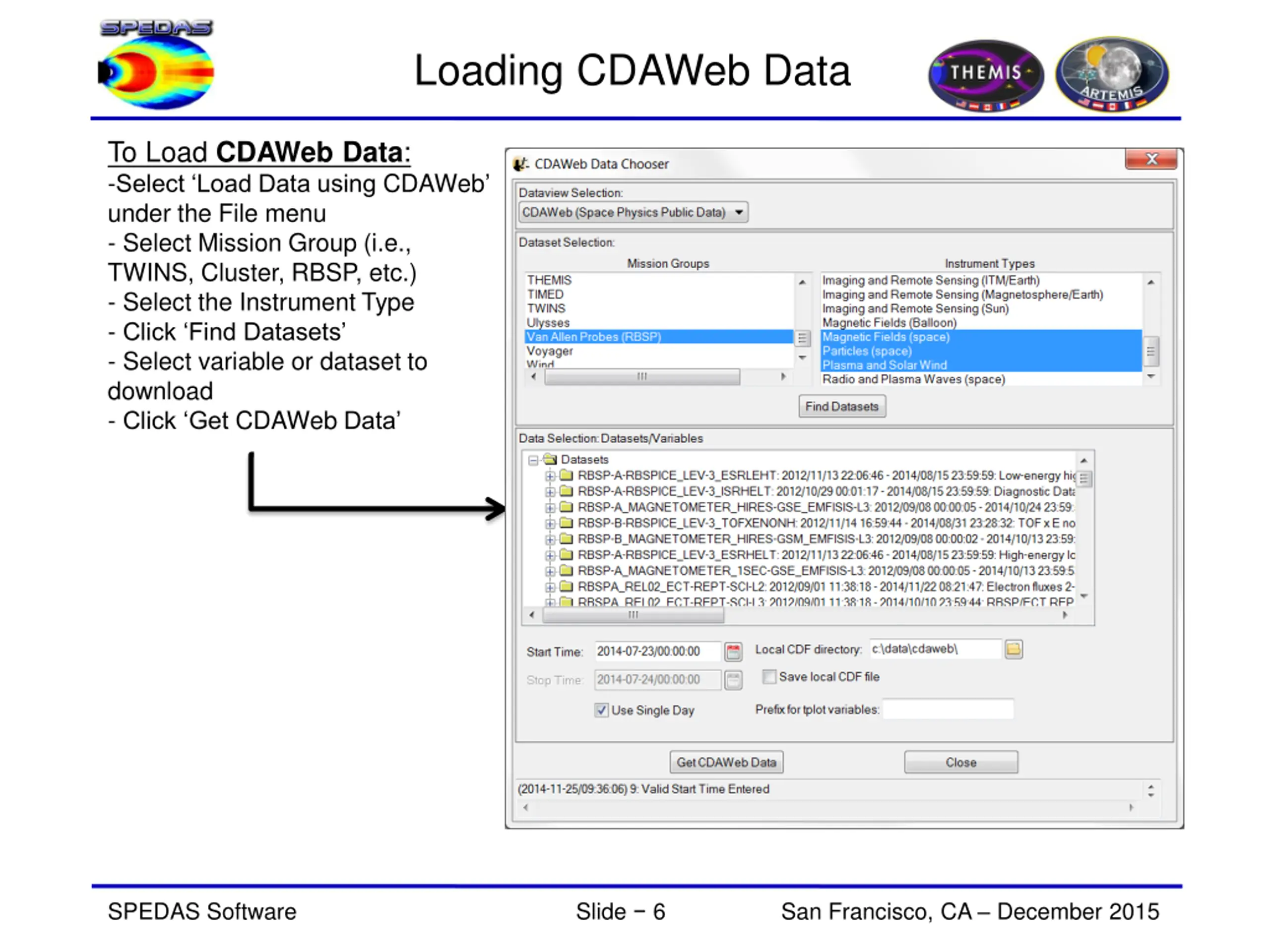The width and height of the screenshot is (1270, 952).
Task: Click the Stop Time calendar picker icon
Action: click(733, 680)
